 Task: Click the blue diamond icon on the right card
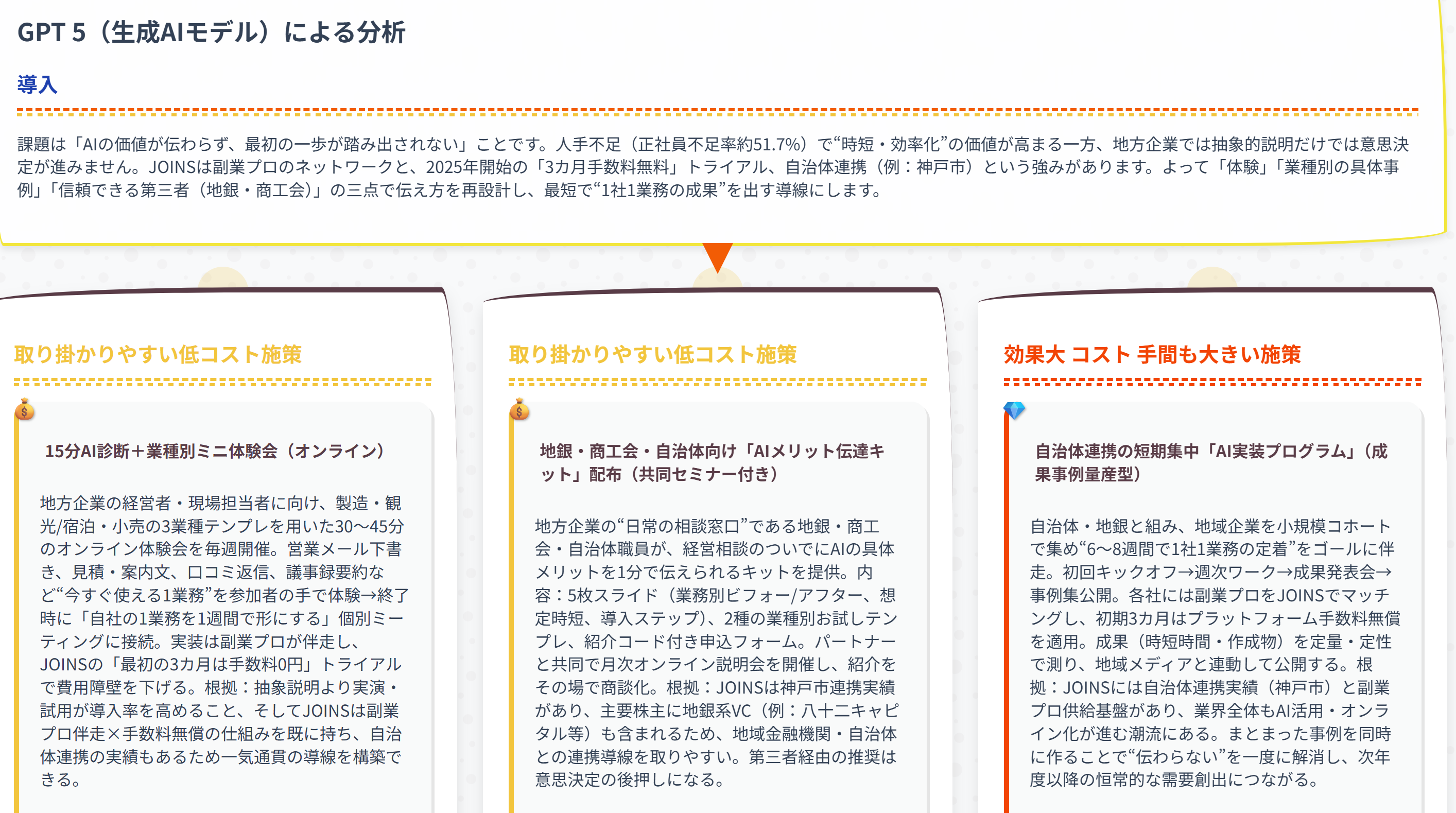tap(1014, 410)
